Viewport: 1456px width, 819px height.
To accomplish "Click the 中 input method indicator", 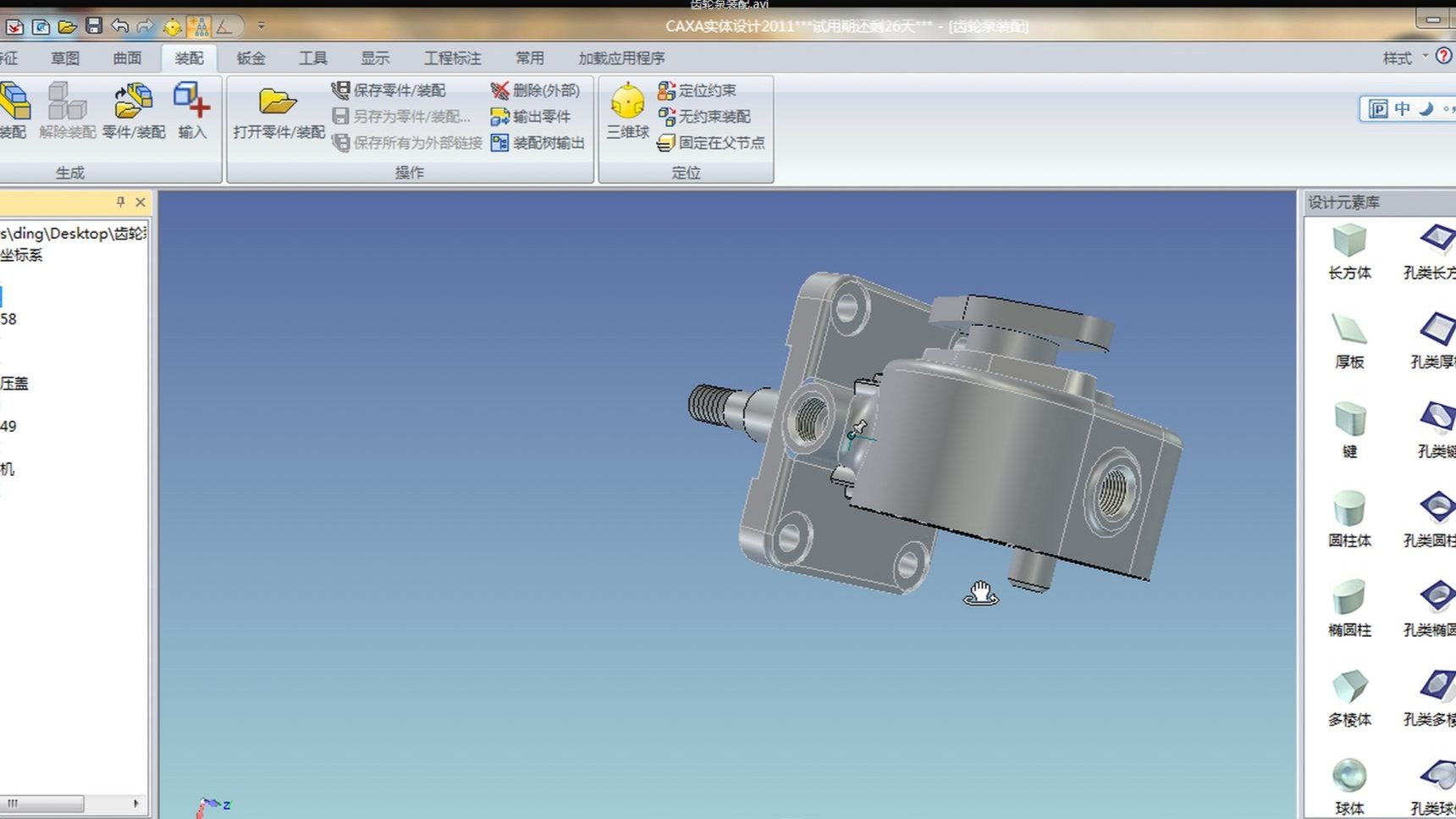I will pos(1403,108).
